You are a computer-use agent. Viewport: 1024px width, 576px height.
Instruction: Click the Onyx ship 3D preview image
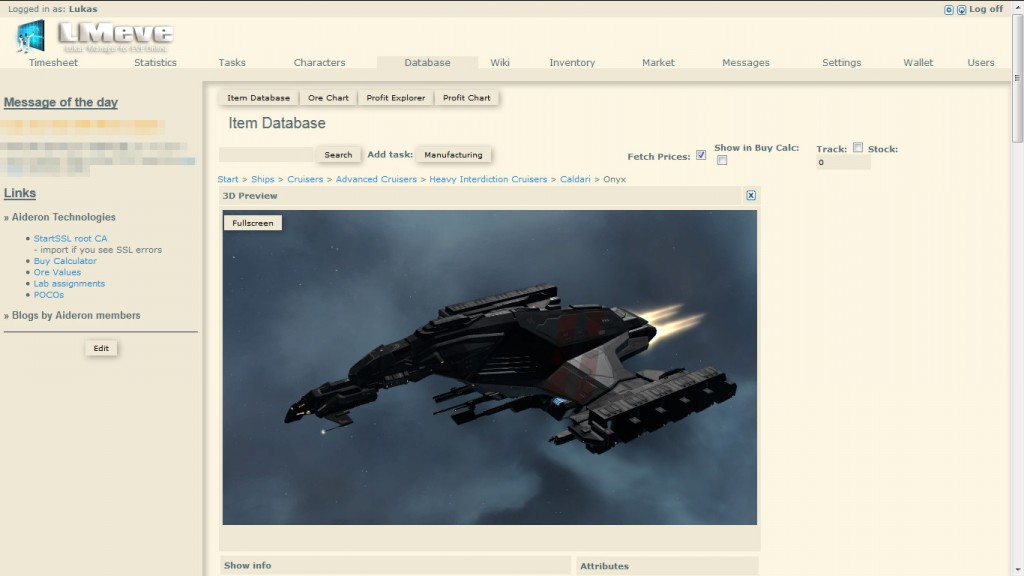click(x=490, y=367)
